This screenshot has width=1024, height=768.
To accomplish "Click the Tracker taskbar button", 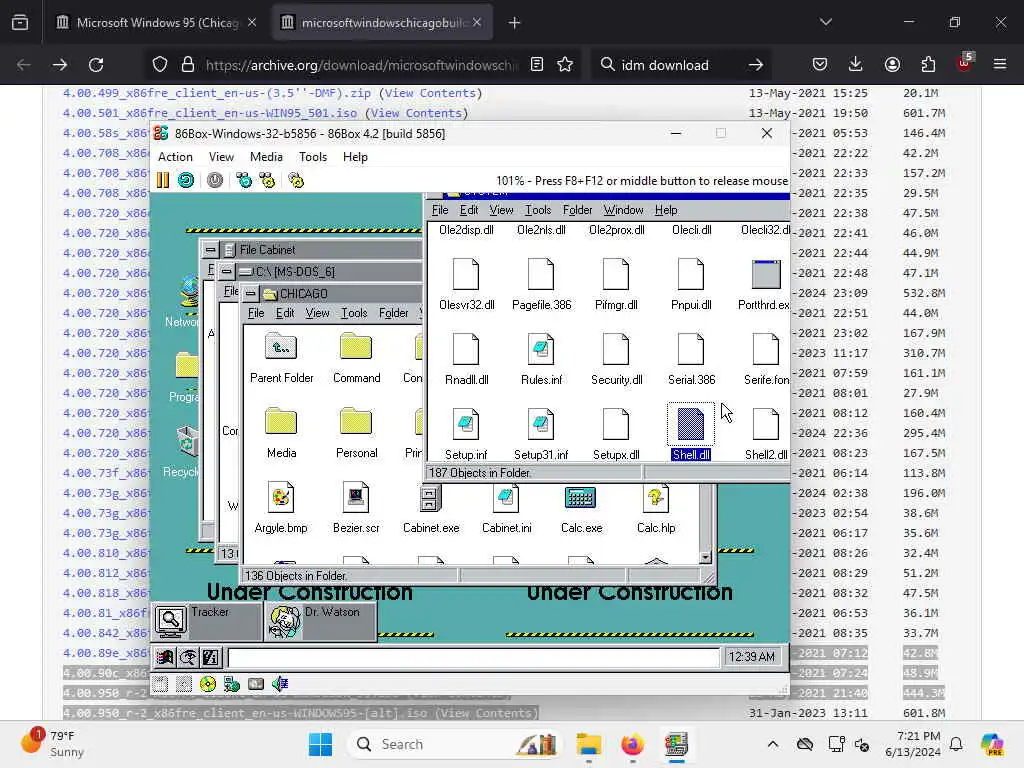I will (206, 622).
